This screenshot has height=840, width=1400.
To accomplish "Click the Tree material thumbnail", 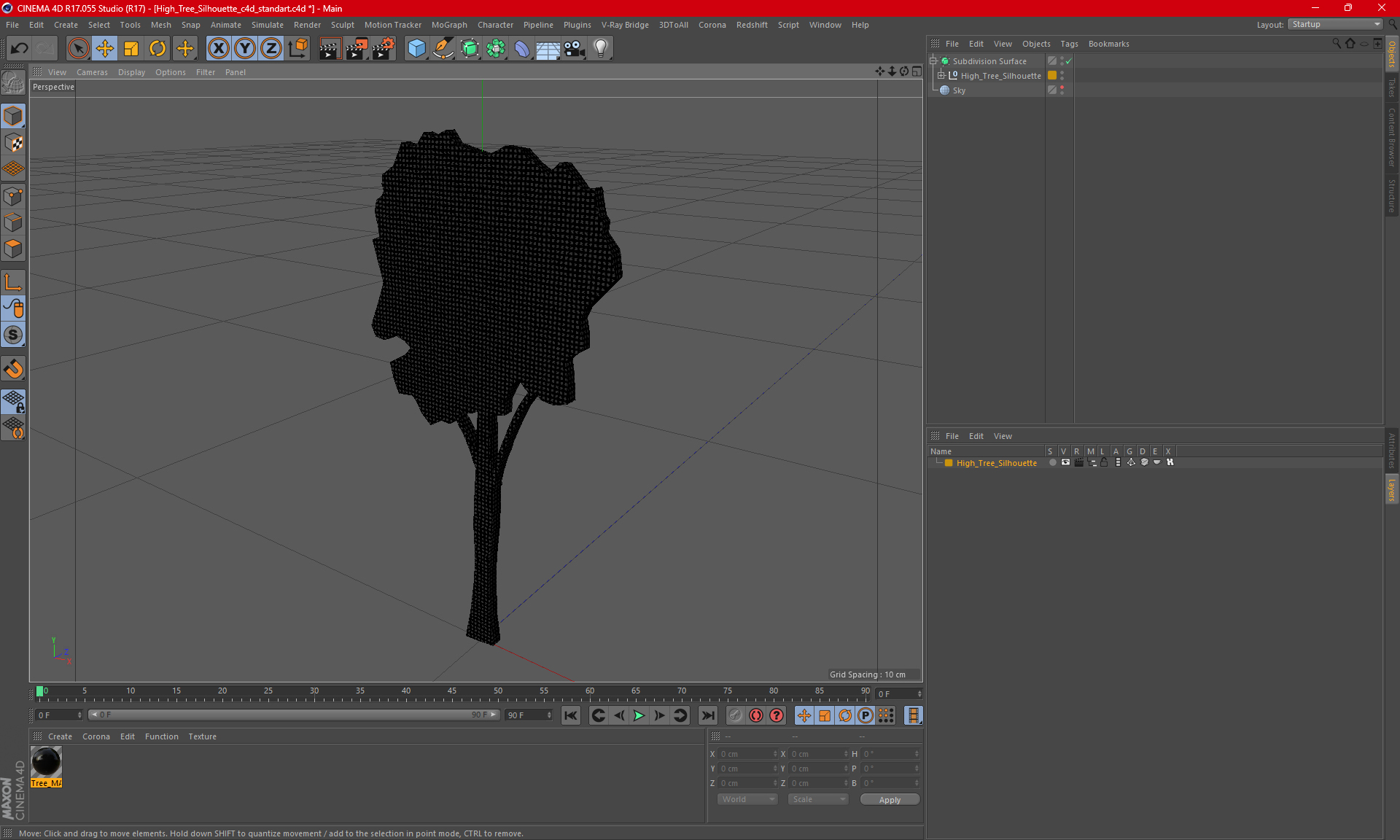I will [x=46, y=763].
